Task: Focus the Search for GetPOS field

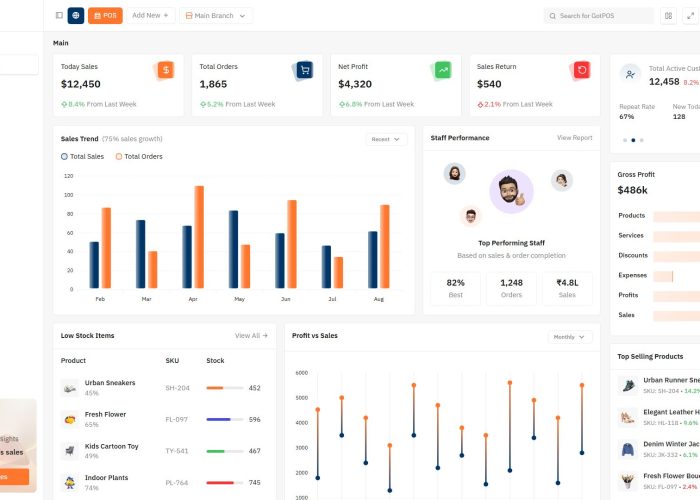Action: (599, 16)
